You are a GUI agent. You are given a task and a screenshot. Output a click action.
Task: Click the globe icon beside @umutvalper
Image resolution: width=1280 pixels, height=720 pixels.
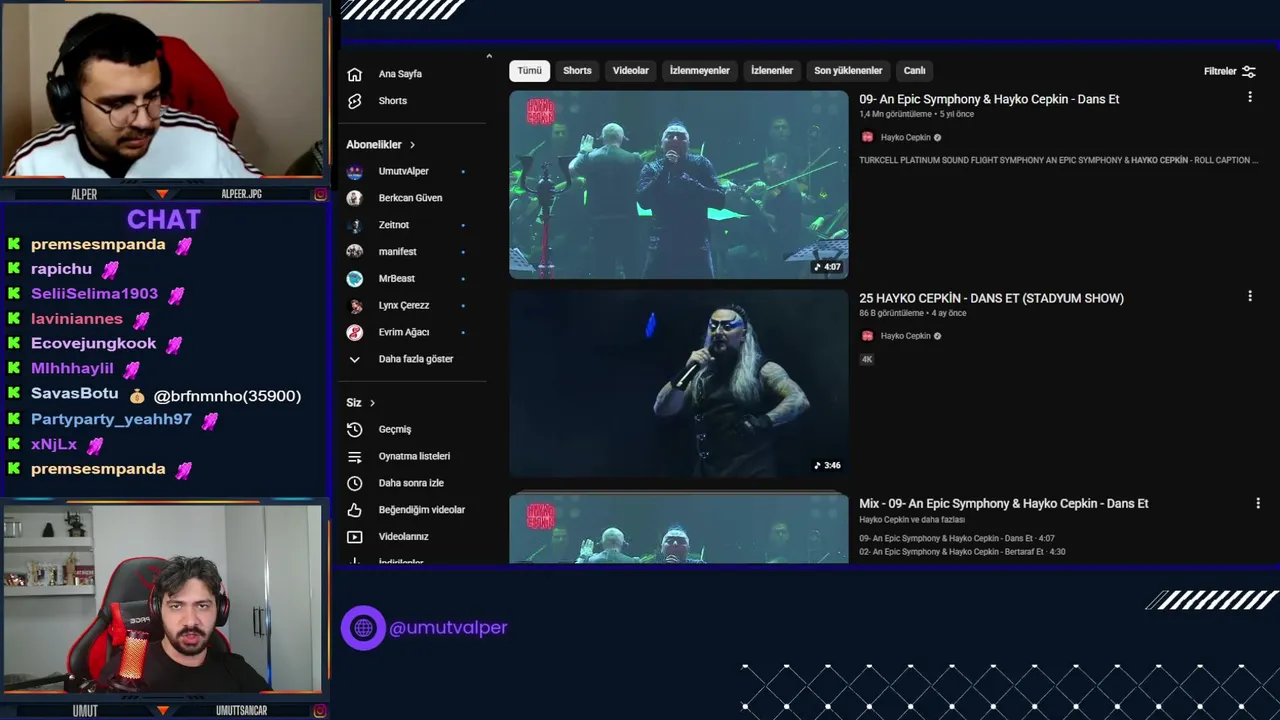coord(363,628)
